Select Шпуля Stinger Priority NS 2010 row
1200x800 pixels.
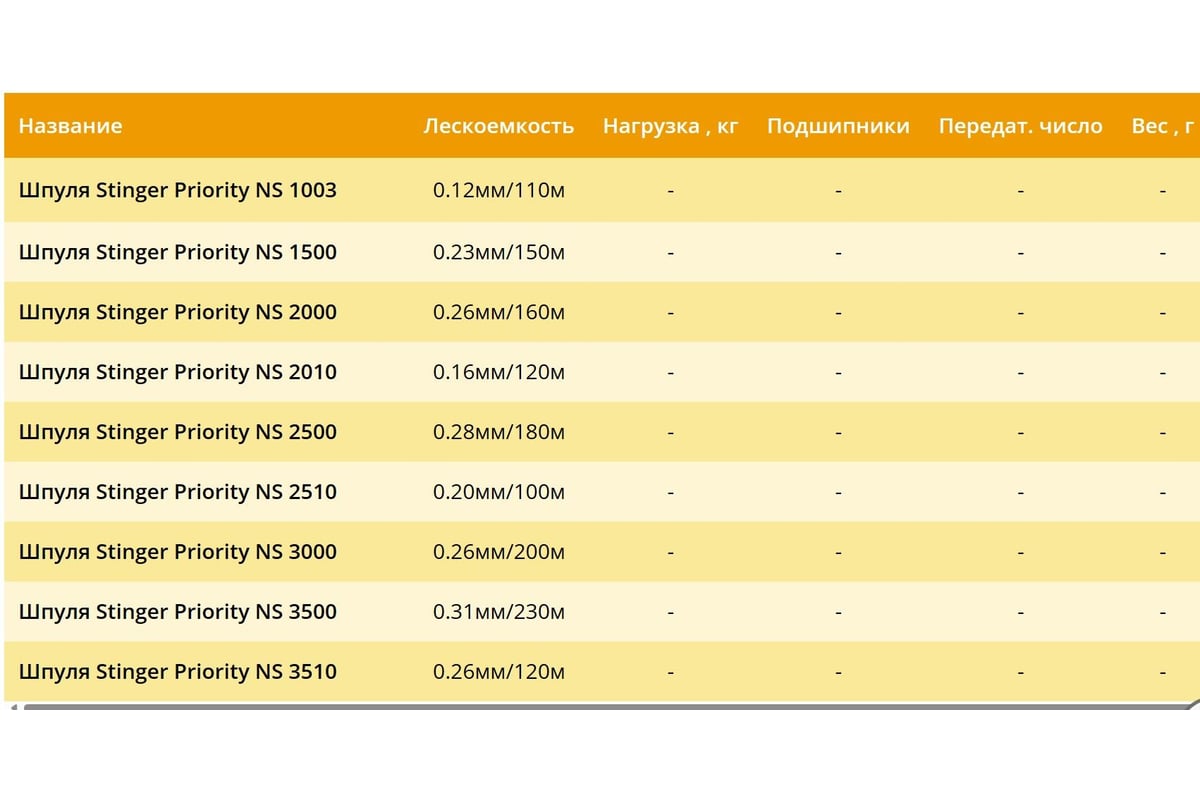pos(178,372)
